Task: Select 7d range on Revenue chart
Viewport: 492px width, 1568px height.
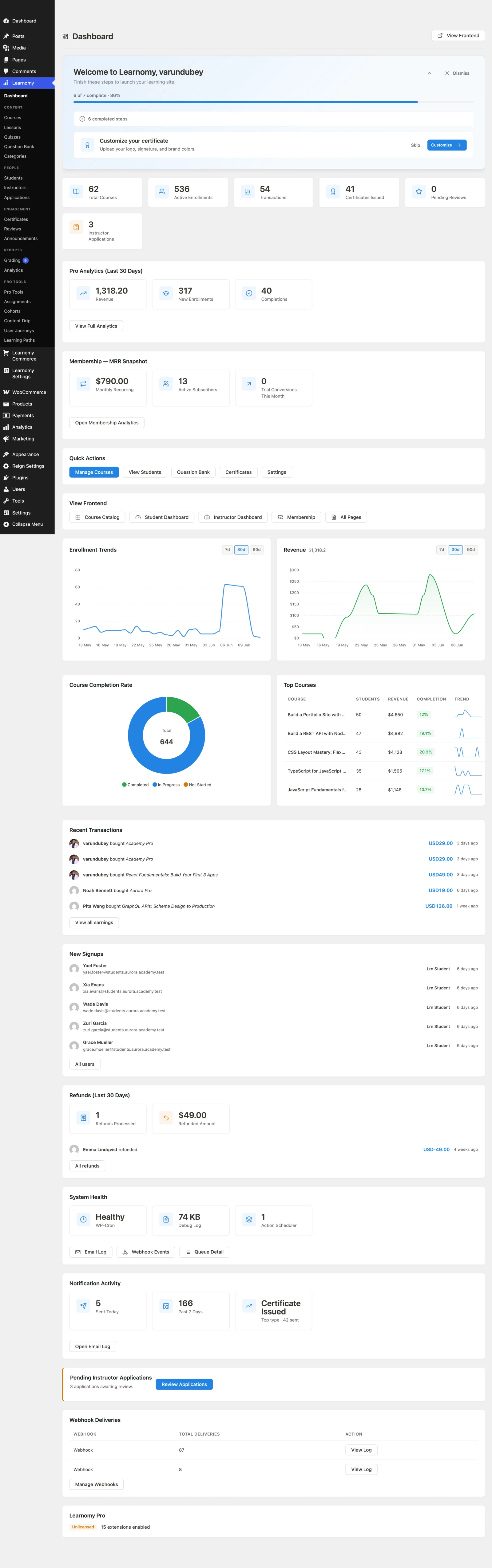Action: click(442, 550)
